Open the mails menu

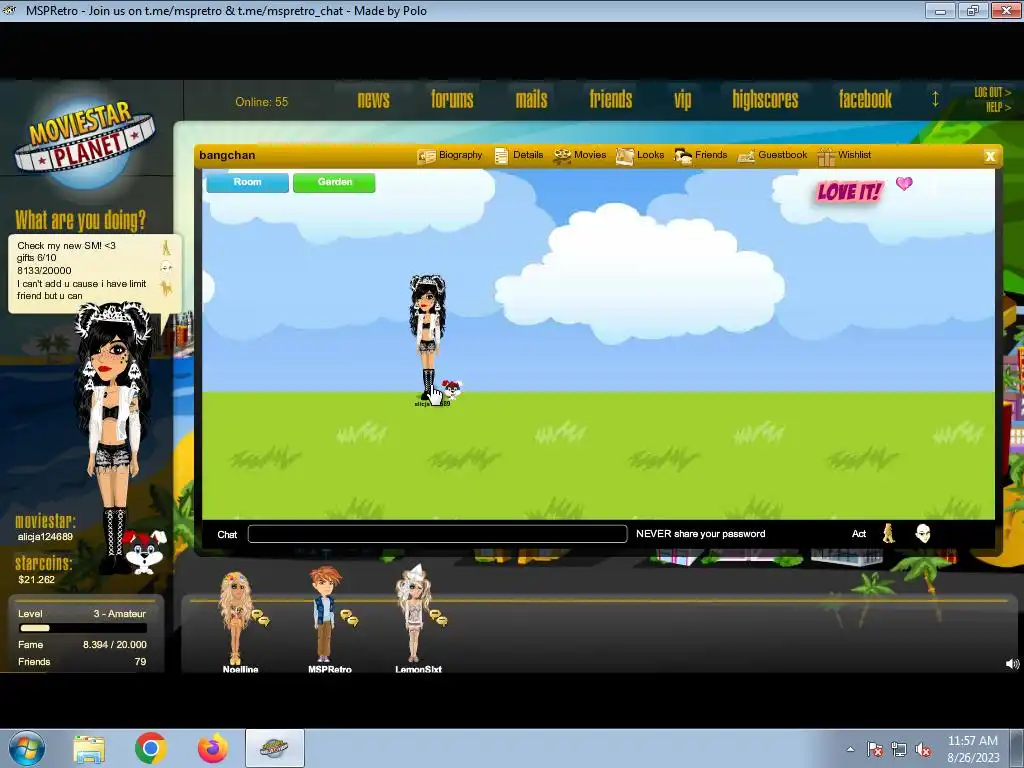(x=532, y=99)
